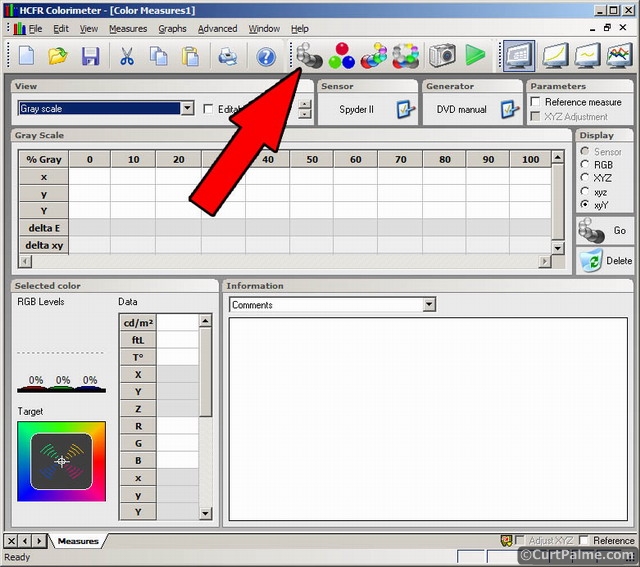The width and height of the screenshot is (640, 567).
Task: Open DVD manual generator configuration icon
Action: (511, 109)
